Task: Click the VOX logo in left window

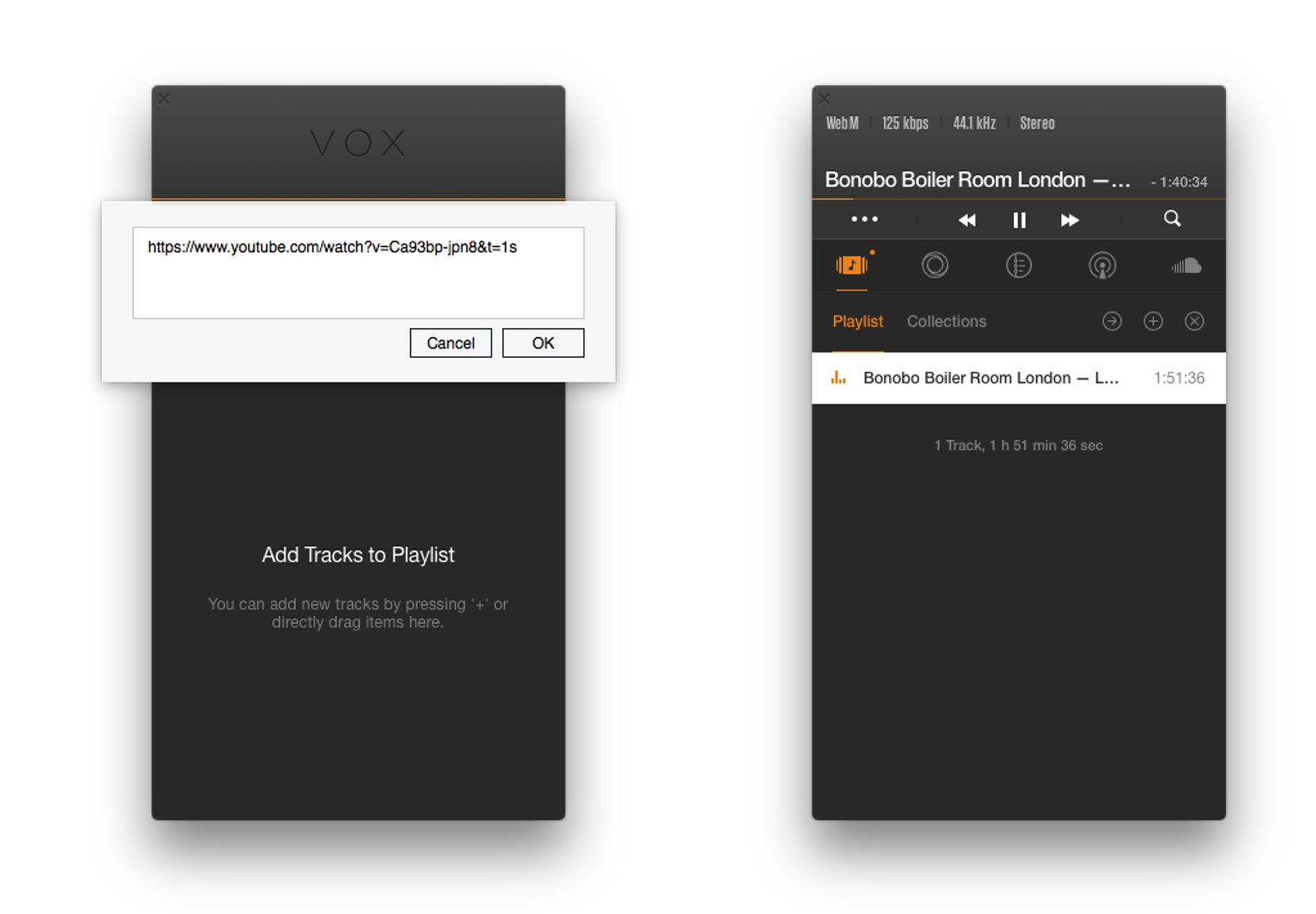Action: 359,143
